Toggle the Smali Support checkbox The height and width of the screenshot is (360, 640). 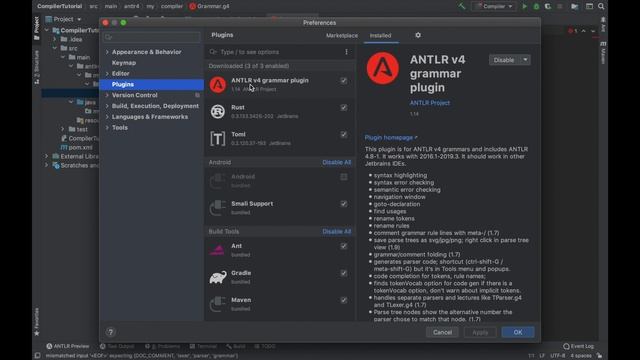[x=344, y=204]
